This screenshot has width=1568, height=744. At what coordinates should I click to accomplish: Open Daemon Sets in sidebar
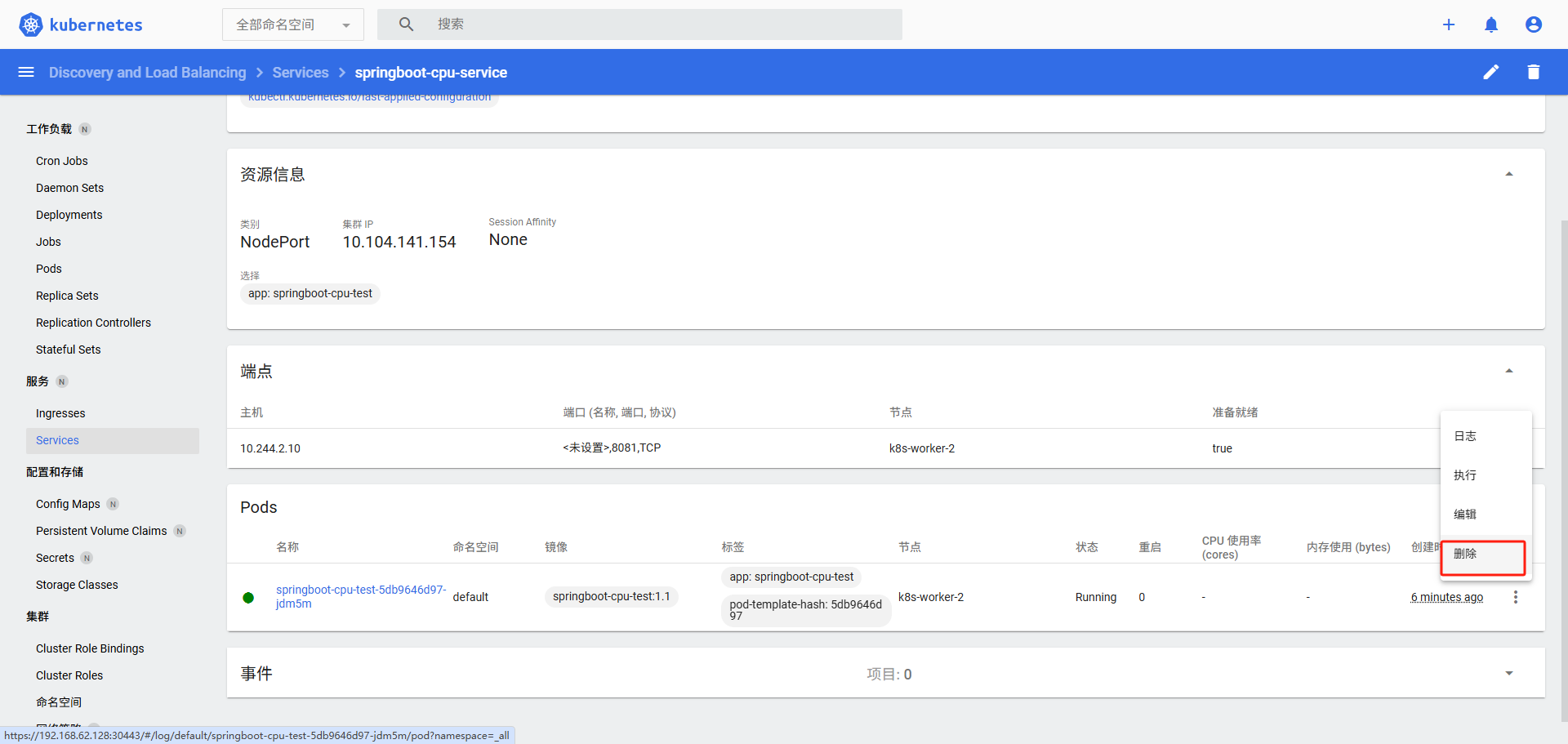coord(69,188)
